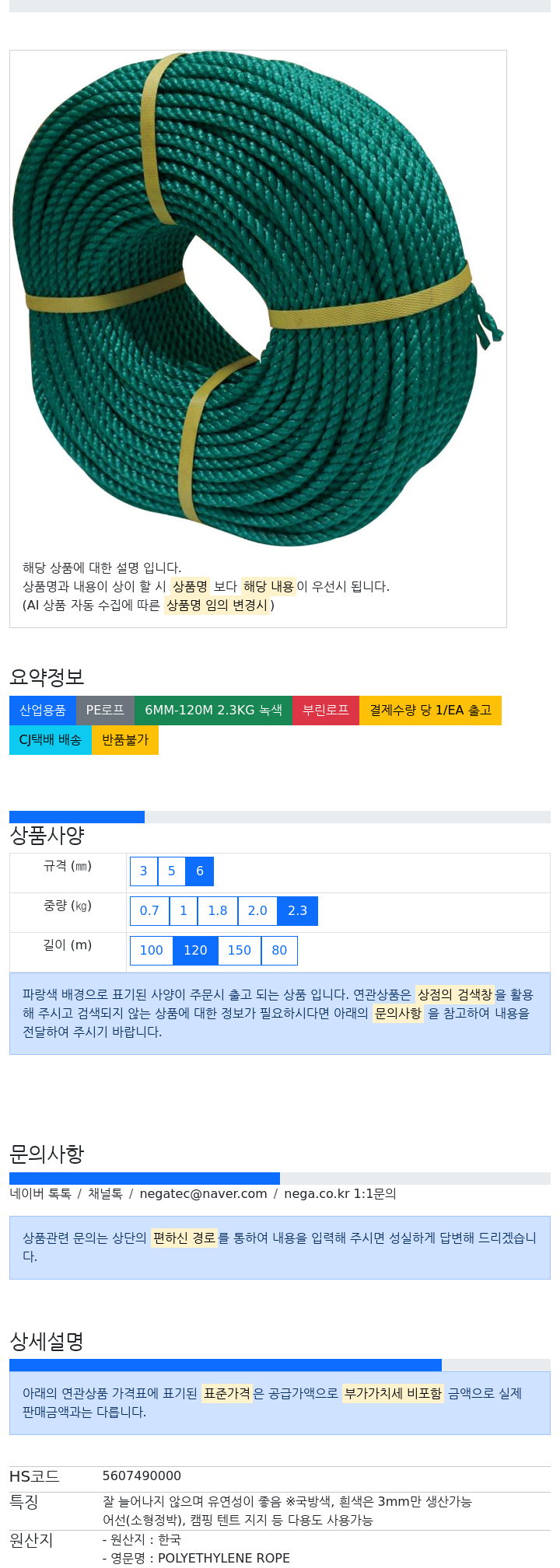This screenshot has height=1568, width=560.
Task: Select the 100 m length option
Action: 152,951
